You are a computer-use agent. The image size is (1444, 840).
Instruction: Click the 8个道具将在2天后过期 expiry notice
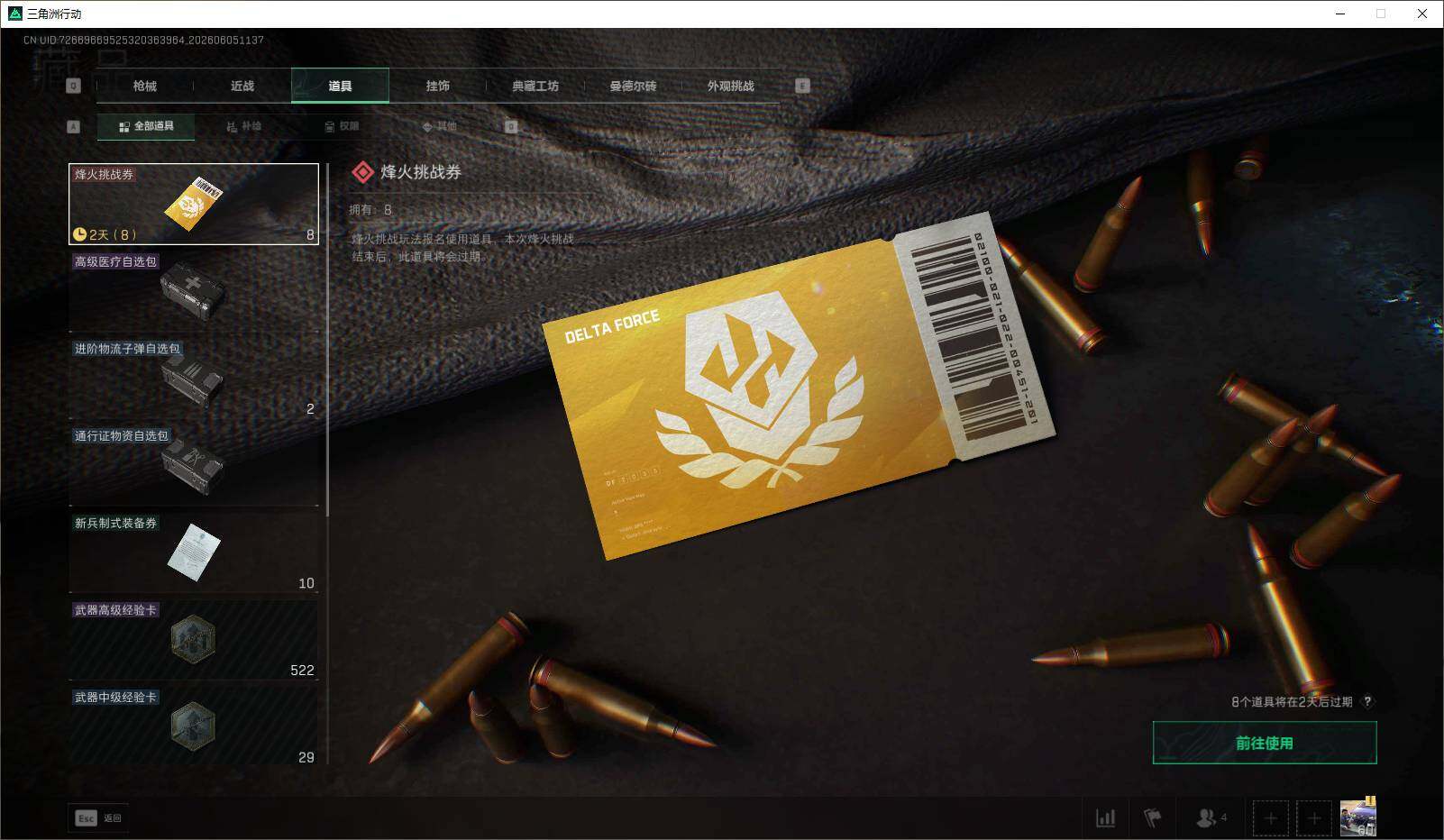[1292, 702]
